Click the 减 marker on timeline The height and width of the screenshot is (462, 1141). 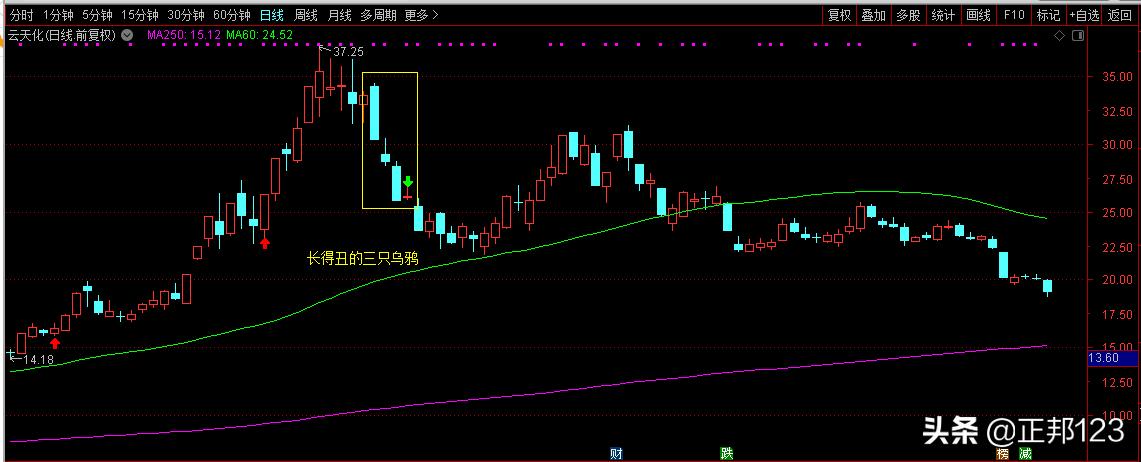tap(1025, 454)
